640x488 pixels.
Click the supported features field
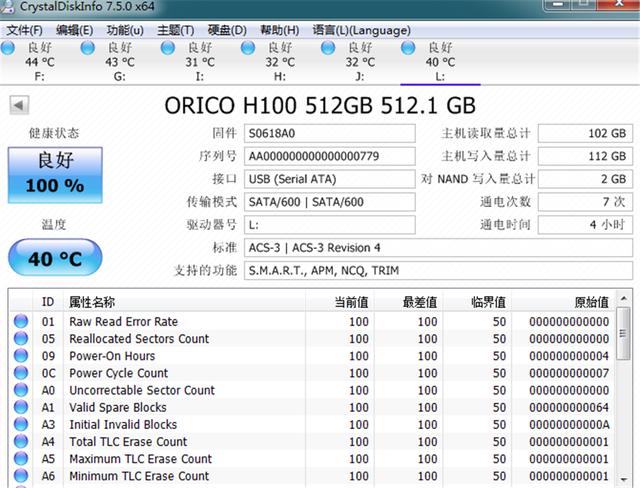[x=438, y=271]
